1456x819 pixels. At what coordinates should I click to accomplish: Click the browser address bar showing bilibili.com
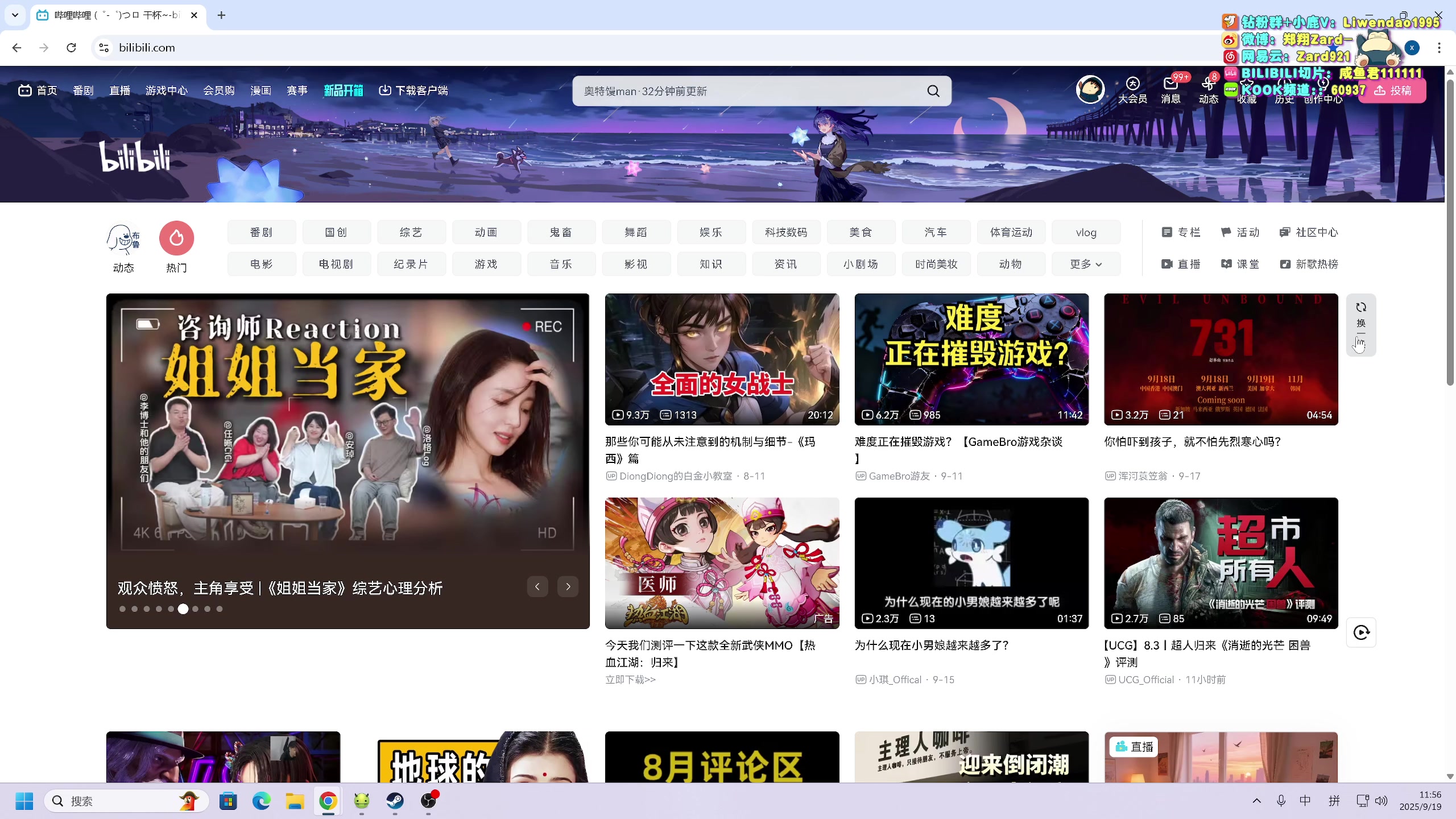(654, 48)
